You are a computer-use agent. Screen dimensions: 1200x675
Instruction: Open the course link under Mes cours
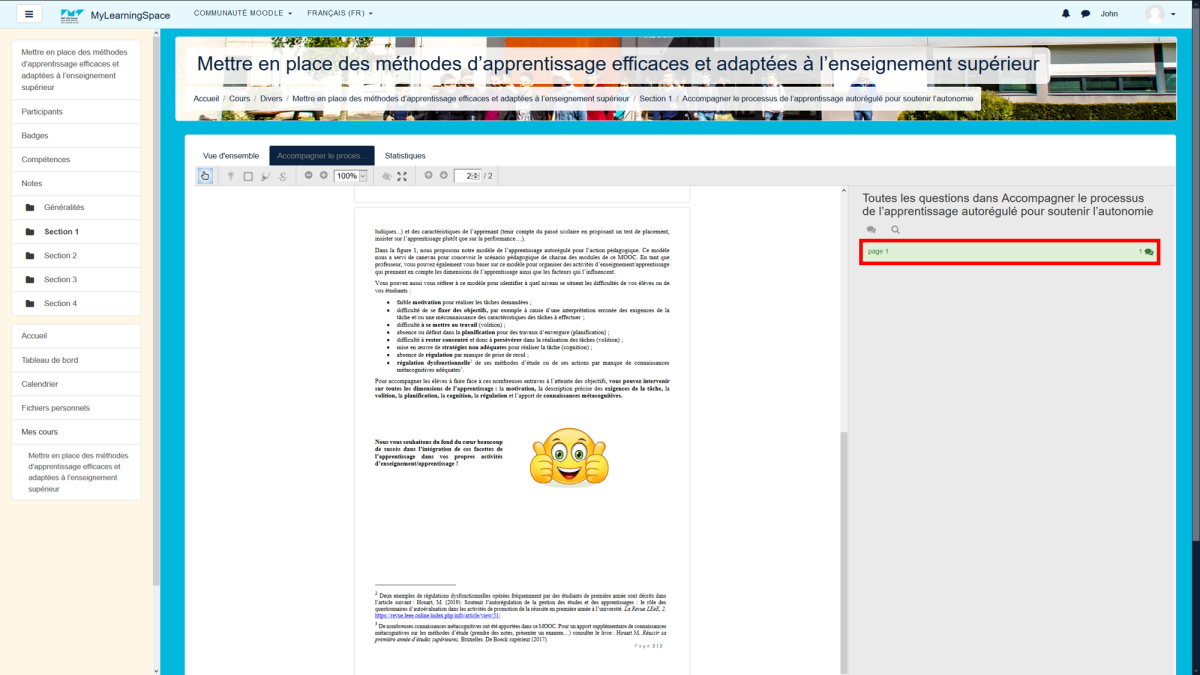click(78, 472)
